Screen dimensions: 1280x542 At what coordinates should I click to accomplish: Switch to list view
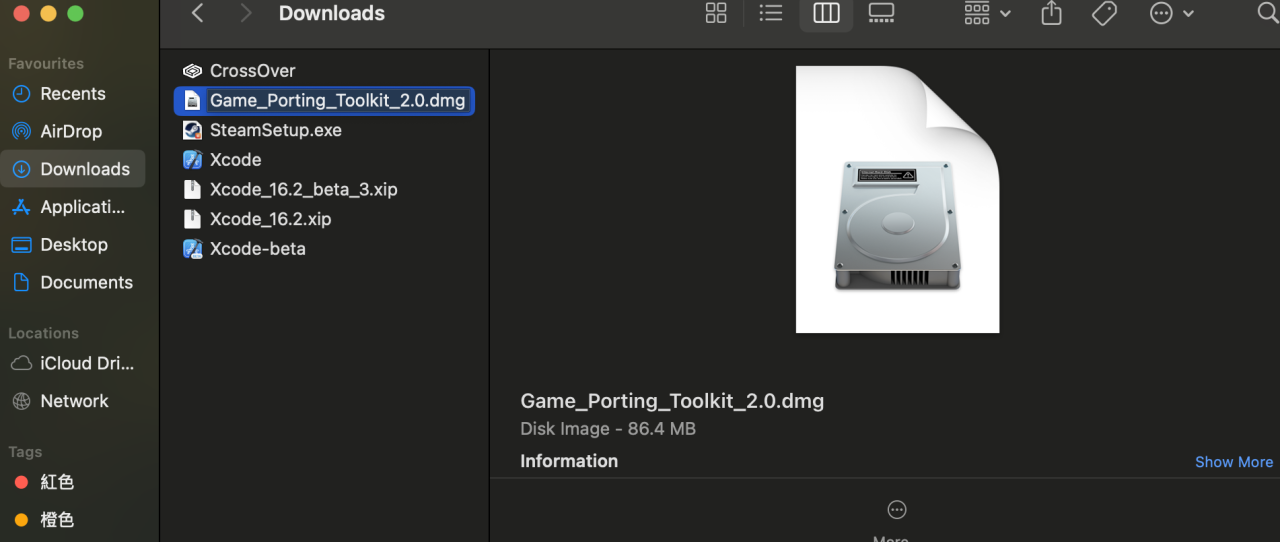point(770,13)
